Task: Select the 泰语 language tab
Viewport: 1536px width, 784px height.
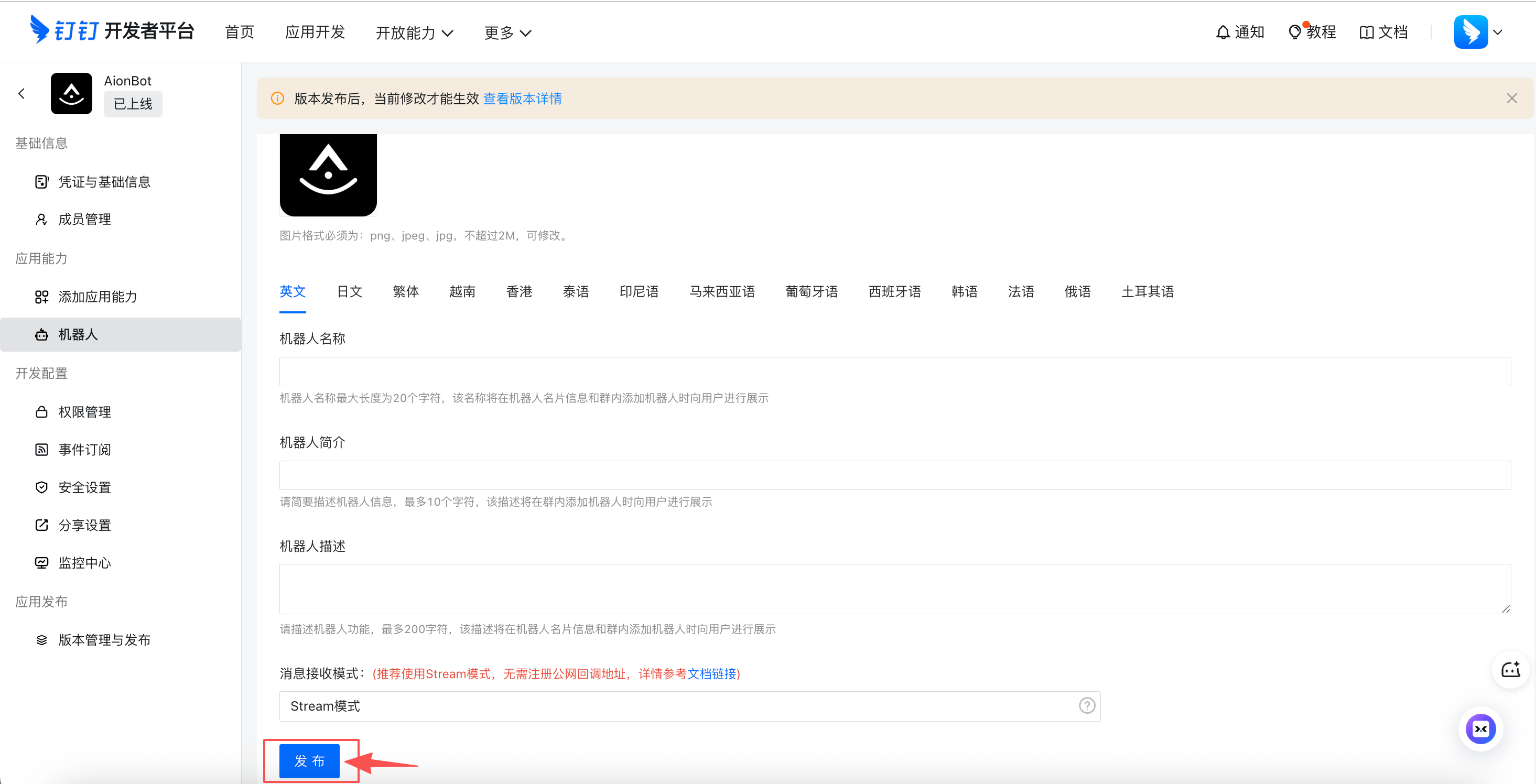Action: pos(576,291)
